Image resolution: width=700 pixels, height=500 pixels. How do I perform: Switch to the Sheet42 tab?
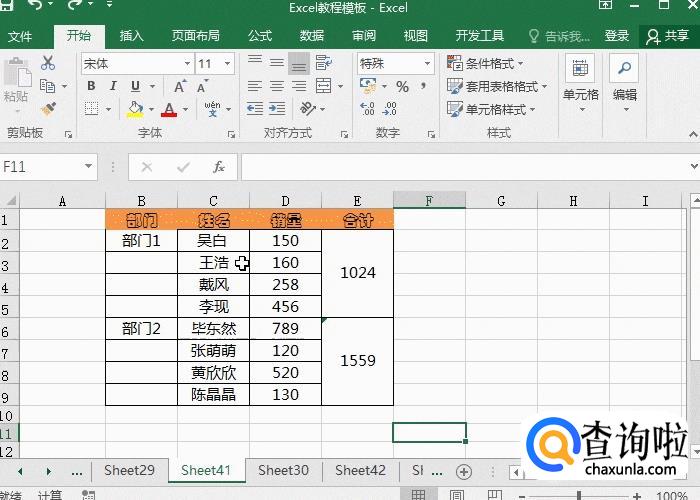point(360,471)
